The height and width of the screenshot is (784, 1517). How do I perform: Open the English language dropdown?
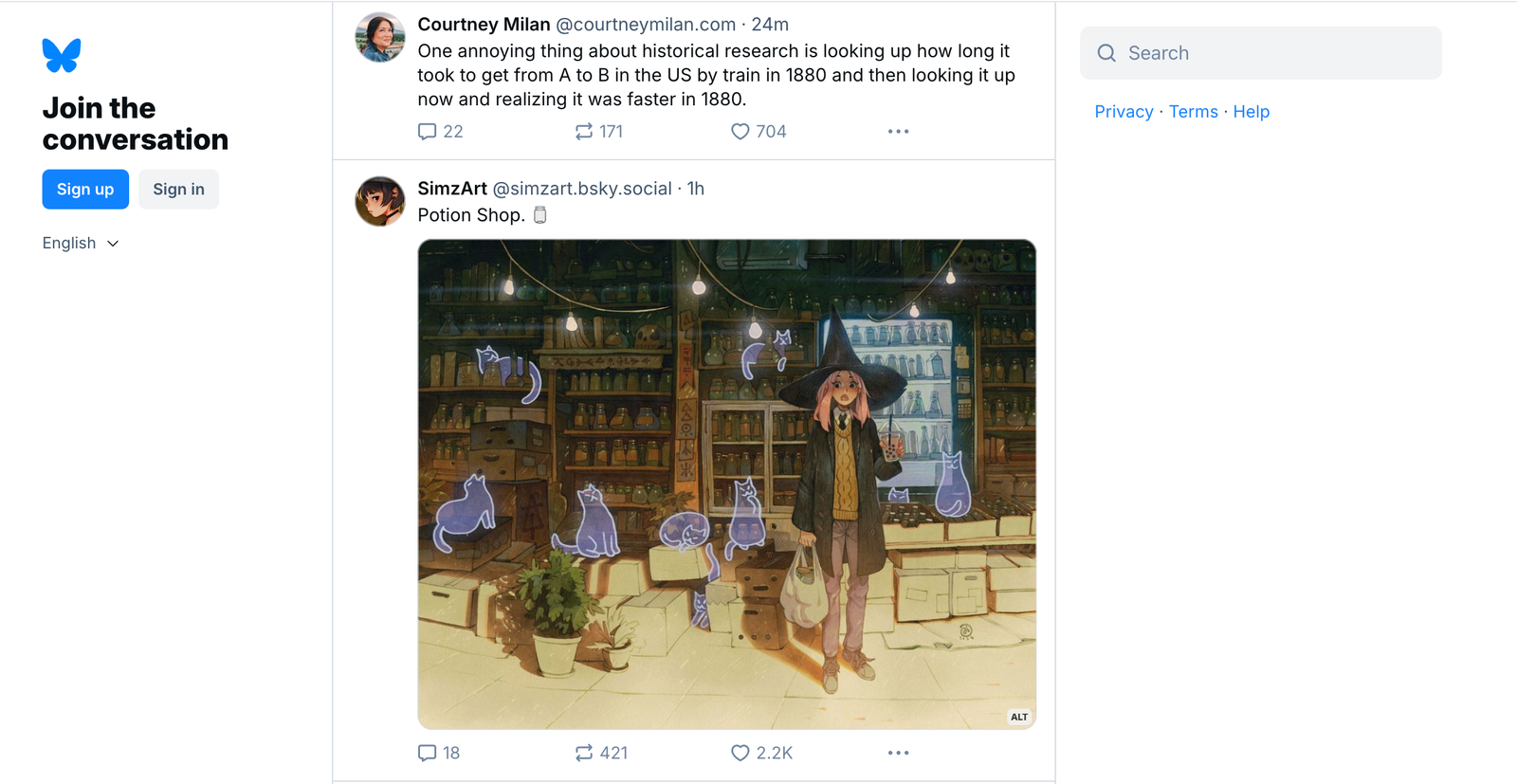click(81, 244)
